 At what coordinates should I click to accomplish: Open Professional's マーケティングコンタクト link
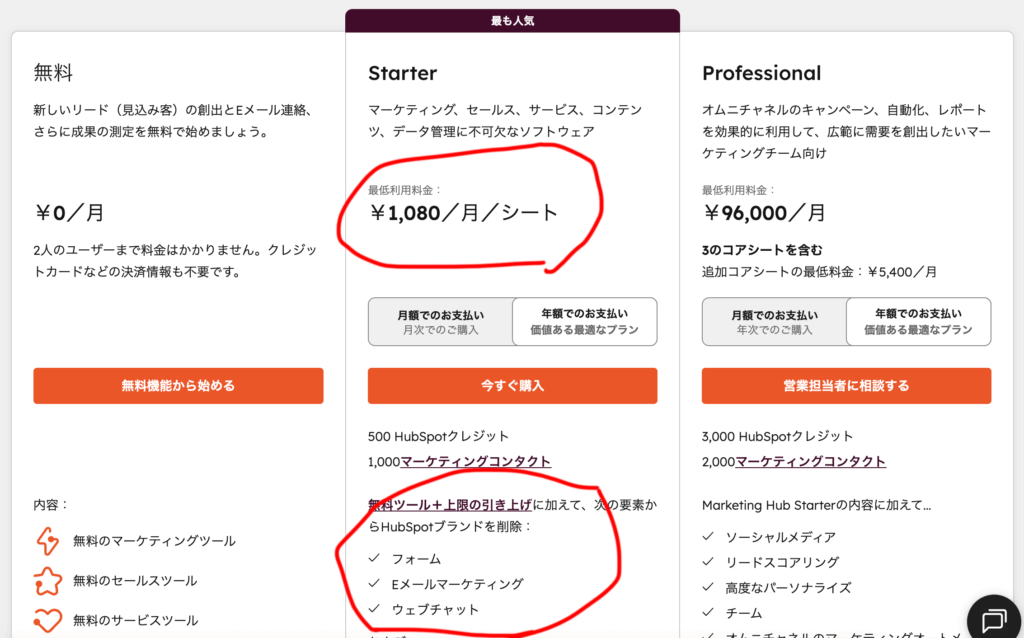point(810,461)
